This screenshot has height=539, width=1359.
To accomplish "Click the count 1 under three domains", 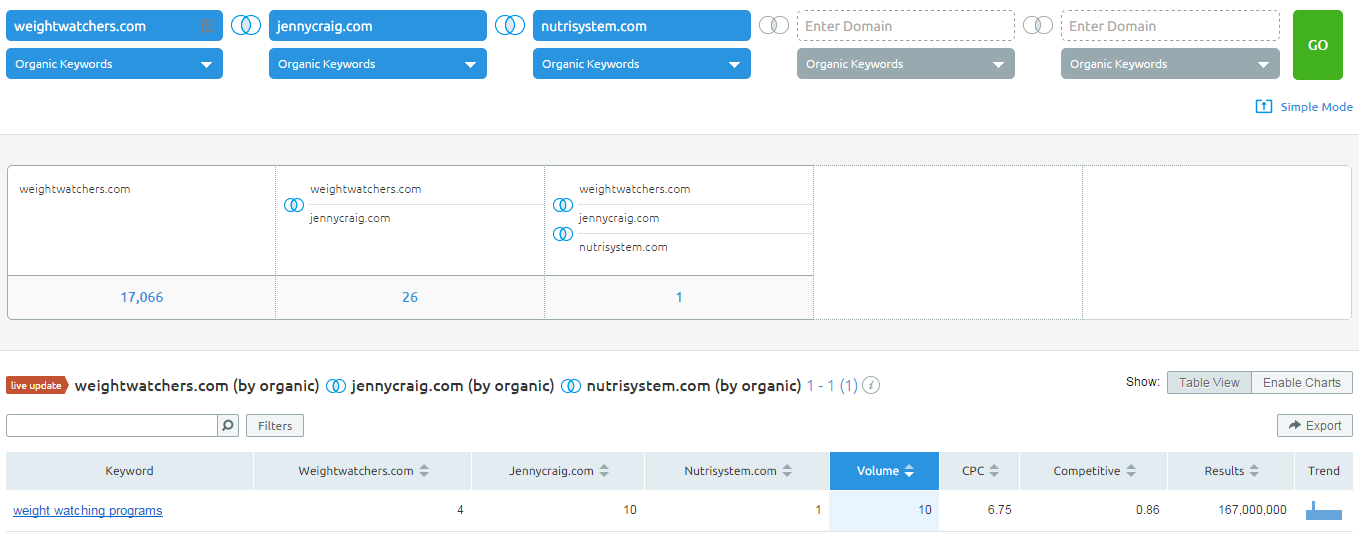I will (x=679, y=297).
